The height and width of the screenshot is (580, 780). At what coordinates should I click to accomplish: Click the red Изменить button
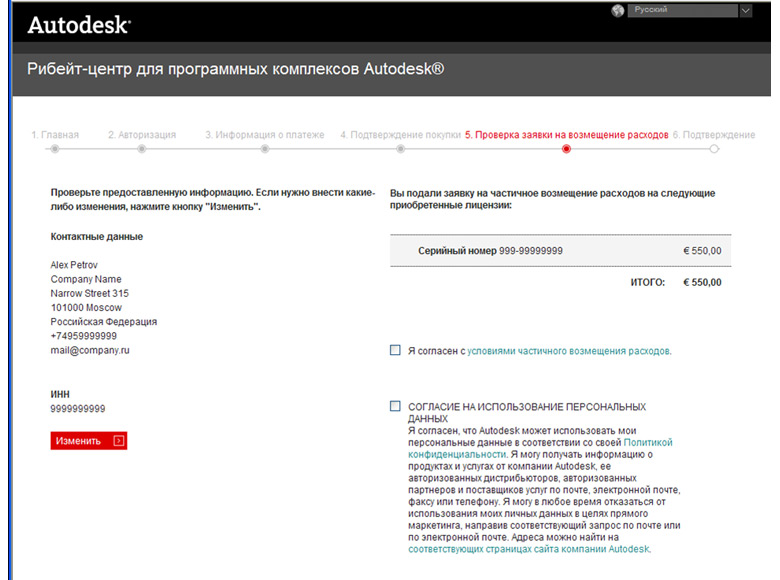[x=89, y=441]
